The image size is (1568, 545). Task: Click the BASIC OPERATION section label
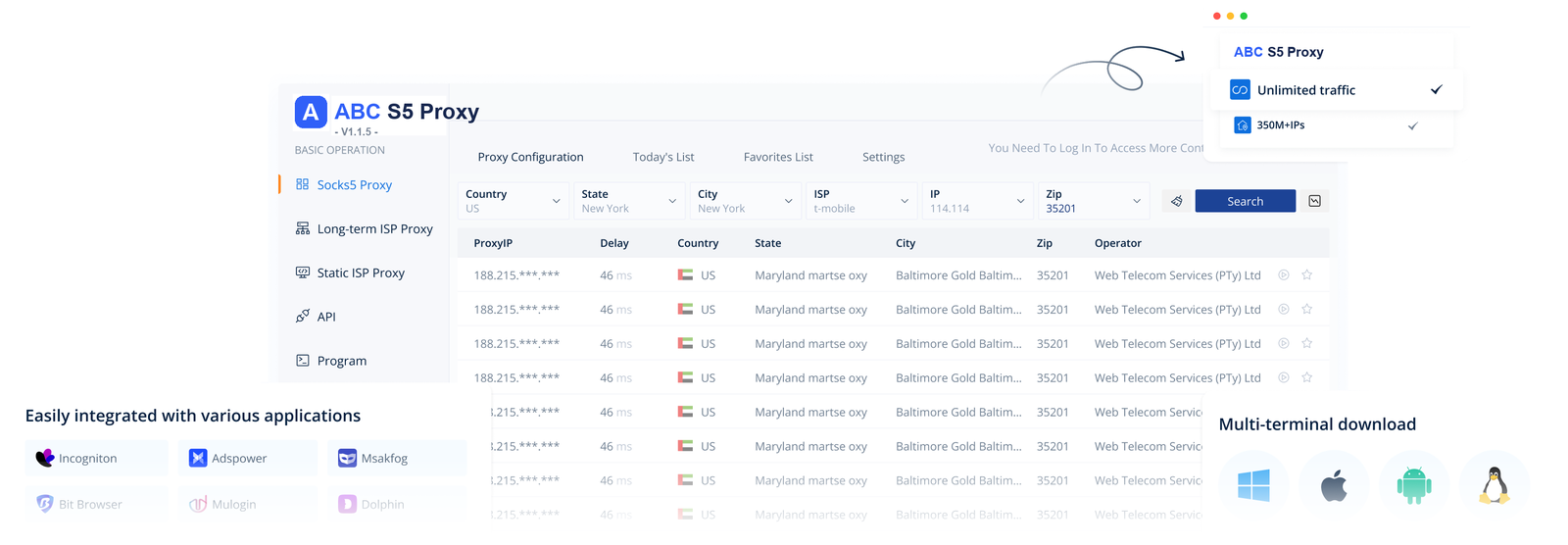click(x=340, y=150)
